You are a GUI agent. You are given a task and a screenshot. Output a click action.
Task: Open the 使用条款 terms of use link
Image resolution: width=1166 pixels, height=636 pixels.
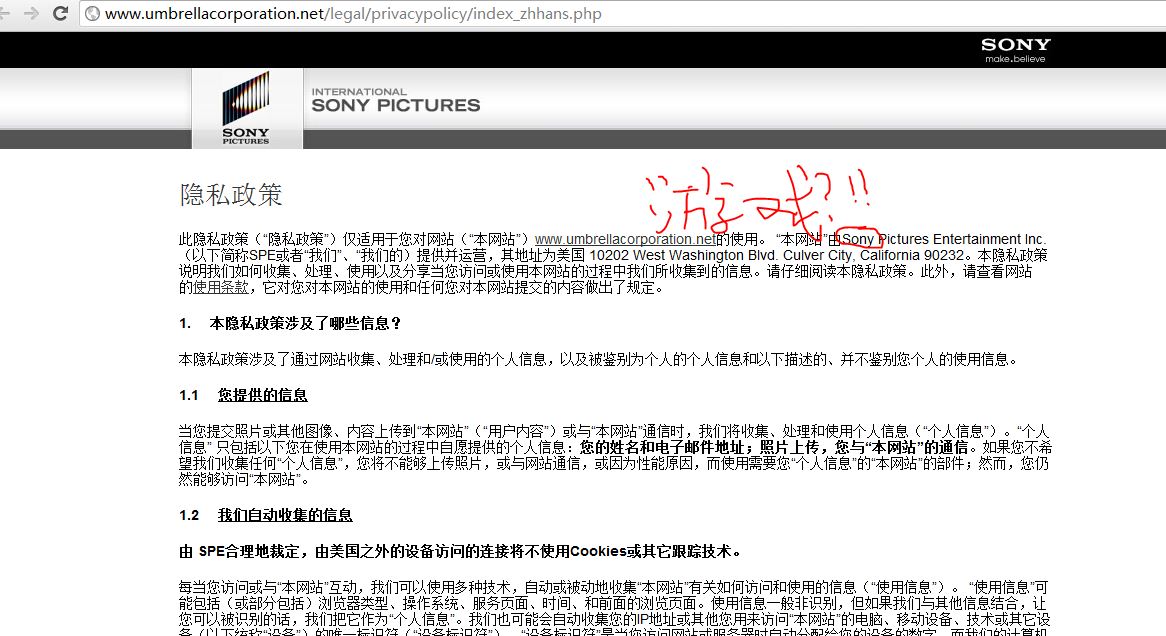point(221,287)
